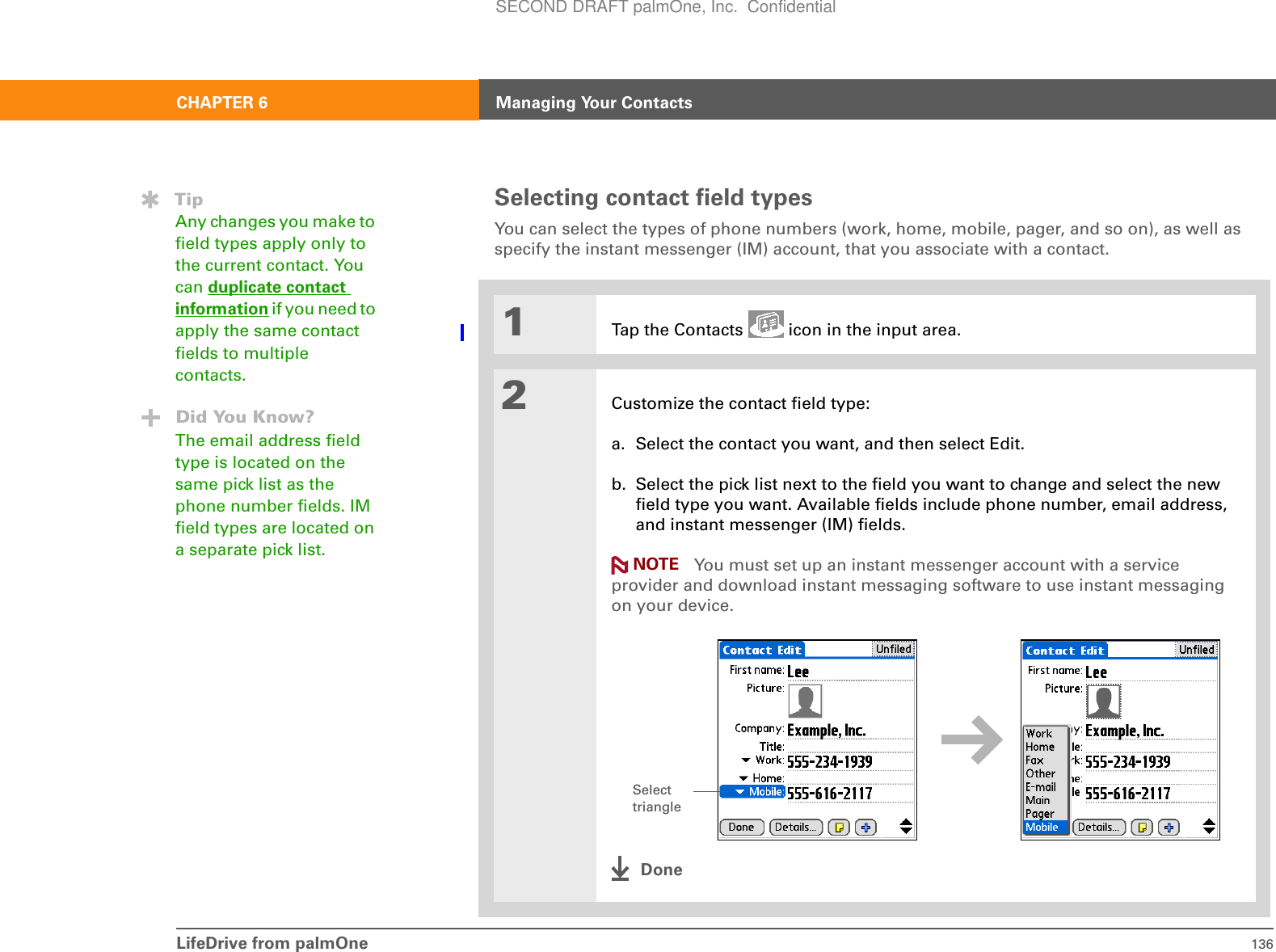Select E-mail in the field type list

[1046, 787]
